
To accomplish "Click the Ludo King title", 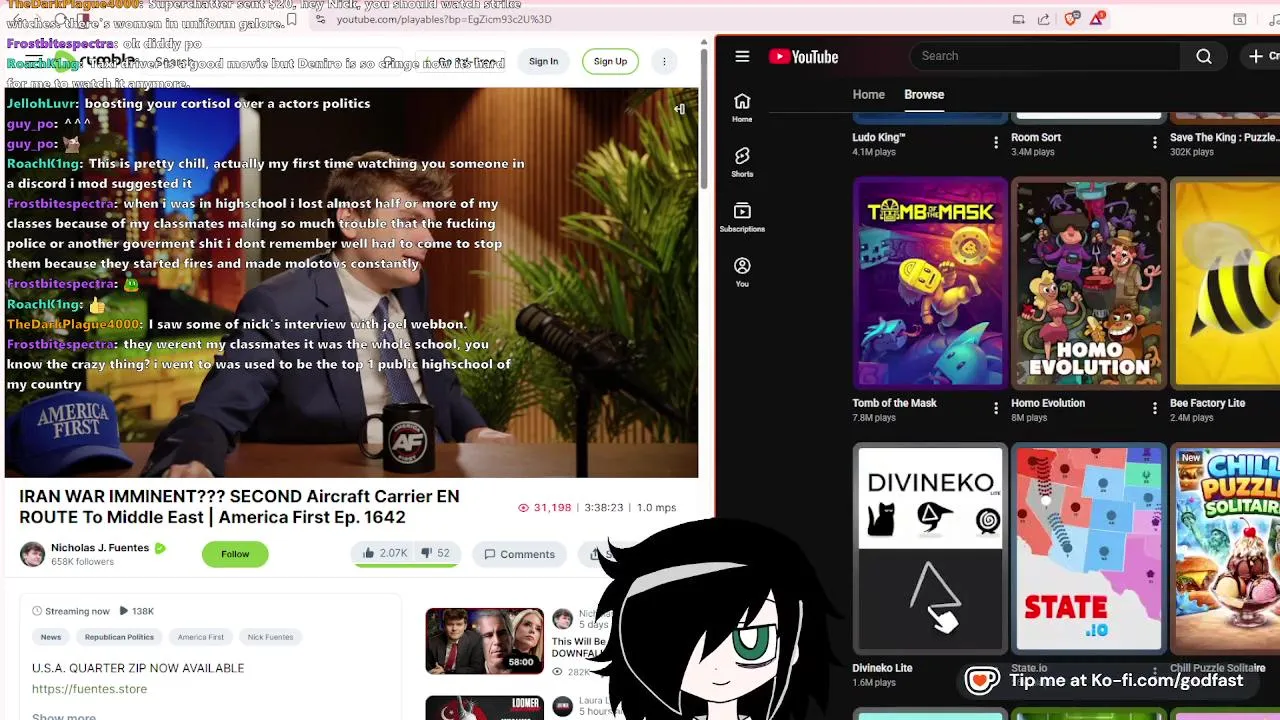I will click(879, 137).
